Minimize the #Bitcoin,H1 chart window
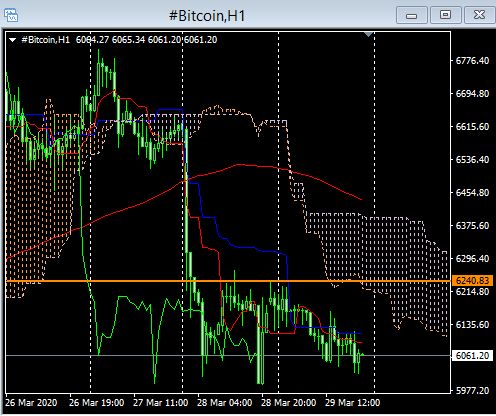496x416 pixels. click(x=412, y=15)
